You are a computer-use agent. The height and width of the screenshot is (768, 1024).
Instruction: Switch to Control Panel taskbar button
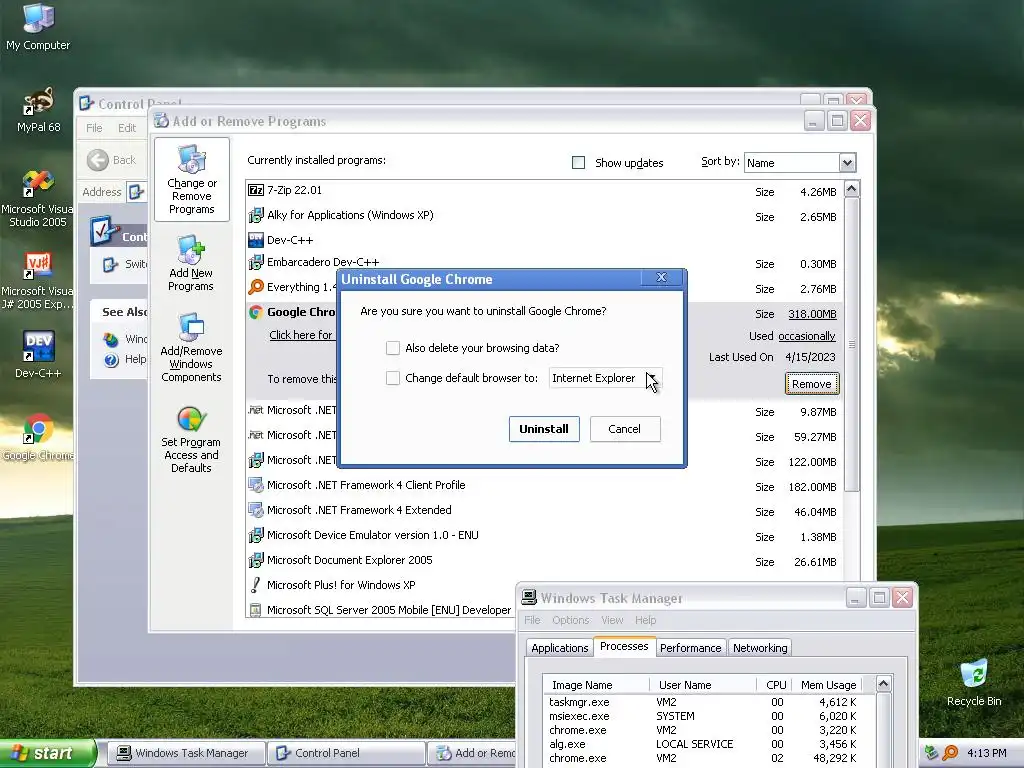[346, 753]
